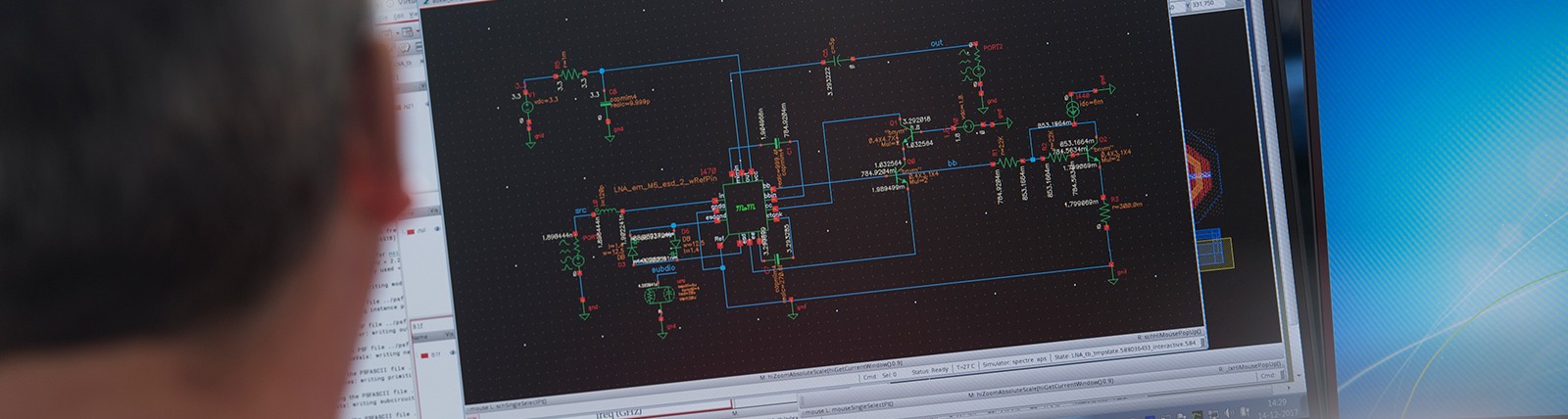
Task: Click the R3 resistor r=300m
Action: 1104,211
